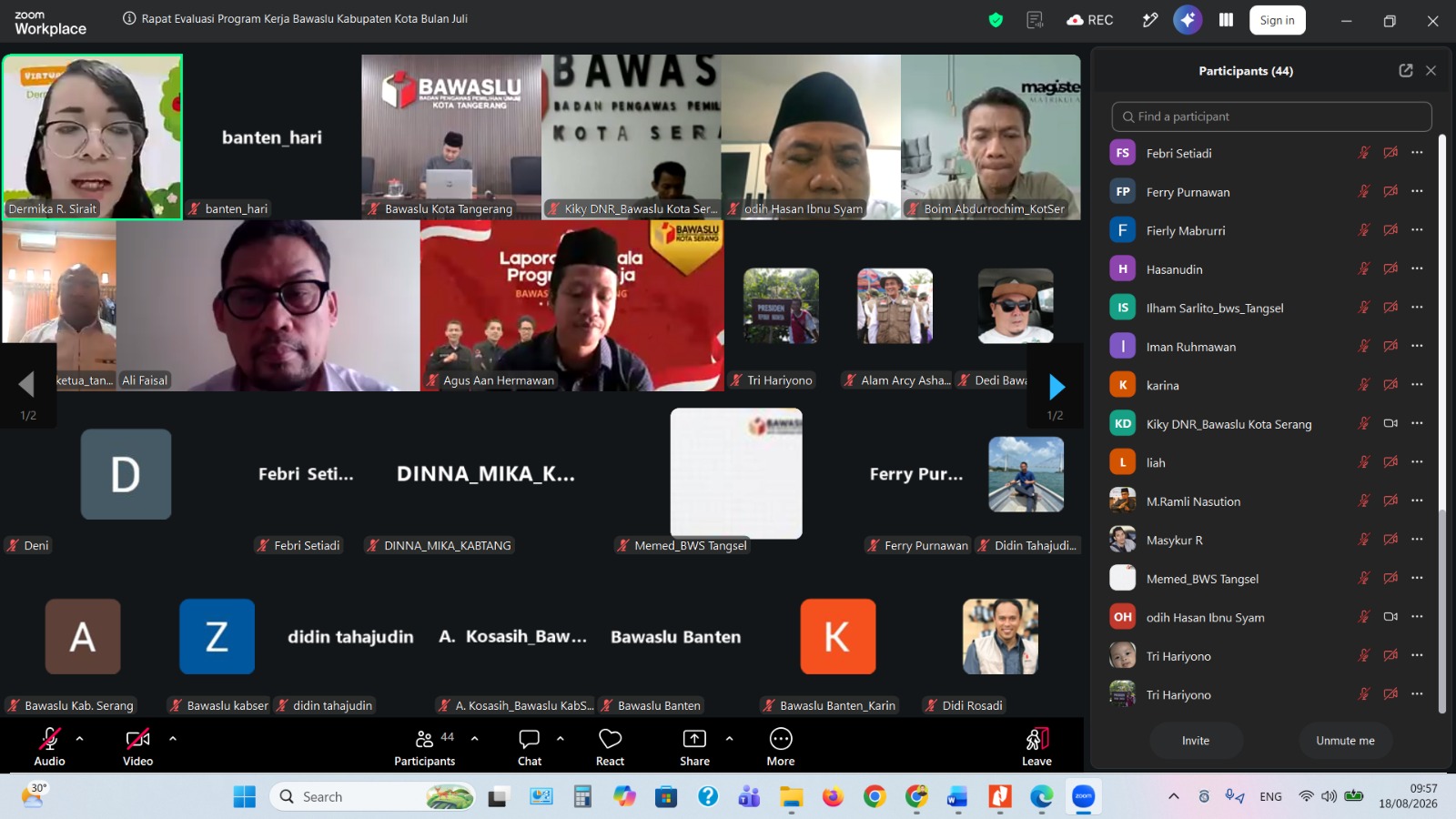This screenshot has width=1456, height=819.
Task: Open more options for Hasanudin
Action: [1417, 268]
